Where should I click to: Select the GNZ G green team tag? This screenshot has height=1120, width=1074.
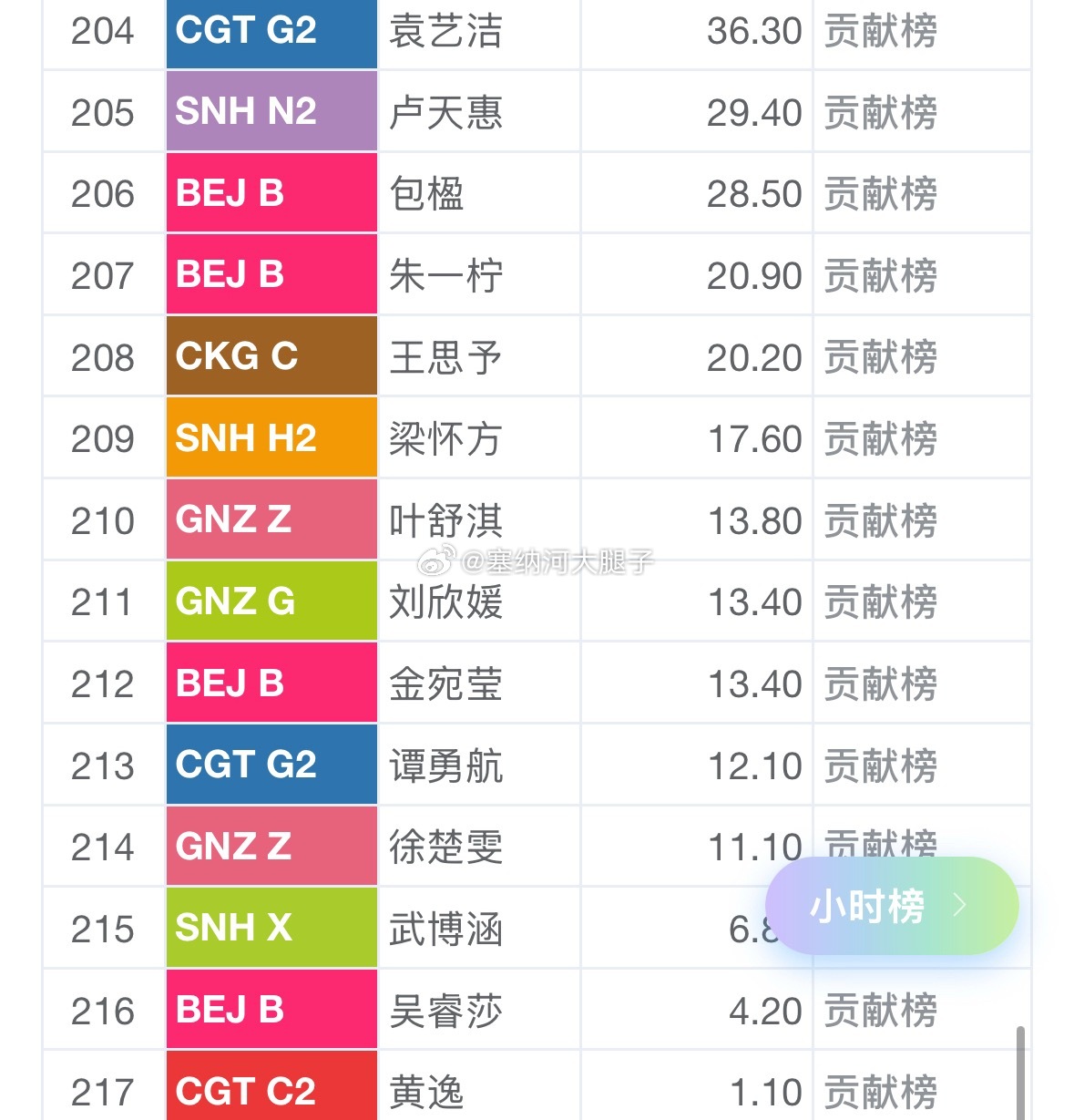pos(271,601)
